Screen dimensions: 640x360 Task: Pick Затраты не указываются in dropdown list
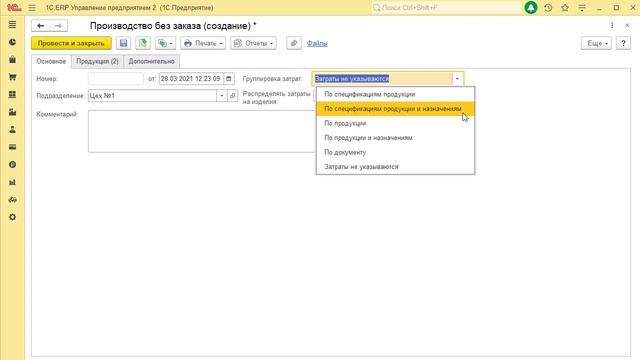(x=395, y=167)
